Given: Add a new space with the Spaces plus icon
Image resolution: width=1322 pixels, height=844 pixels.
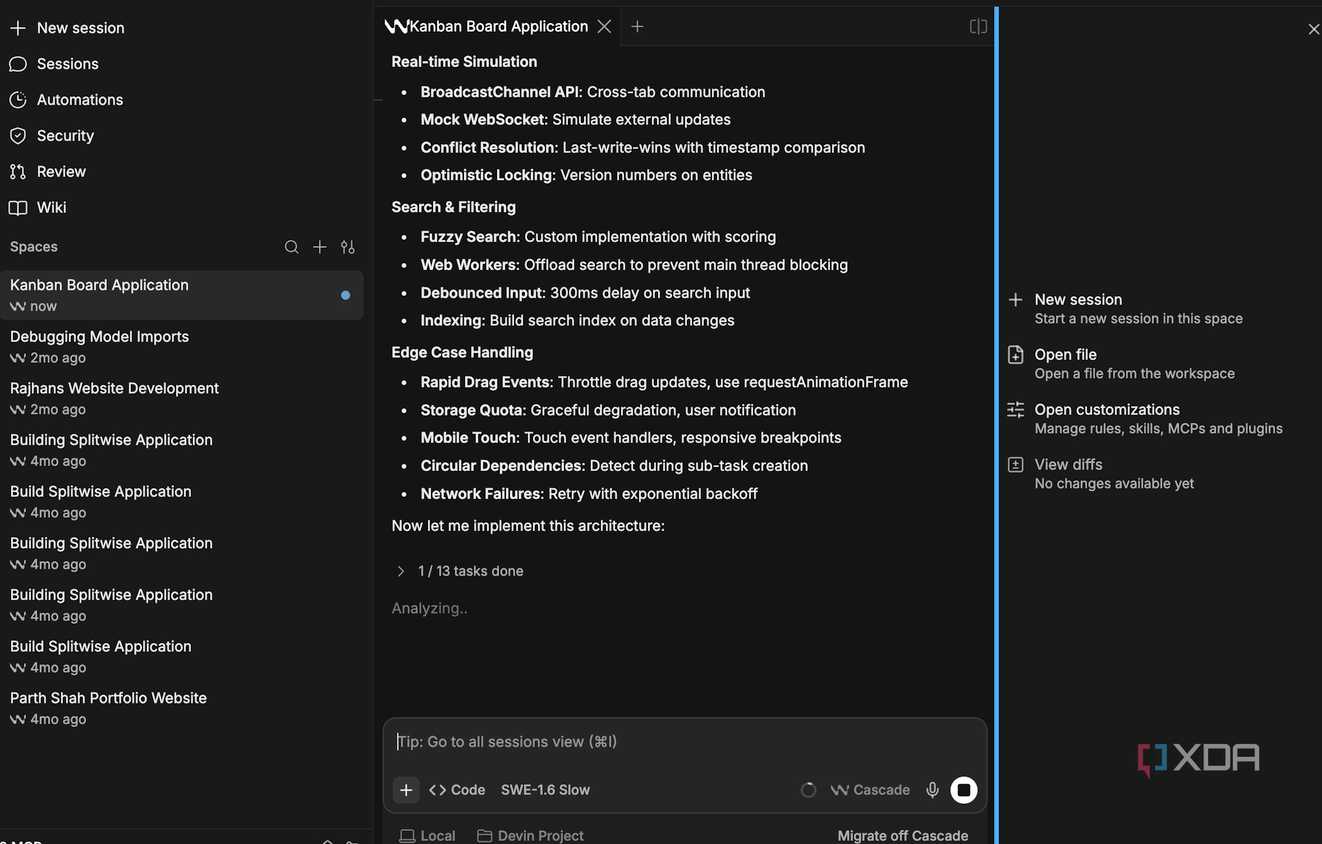Looking at the screenshot, I should tap(320, 247).
